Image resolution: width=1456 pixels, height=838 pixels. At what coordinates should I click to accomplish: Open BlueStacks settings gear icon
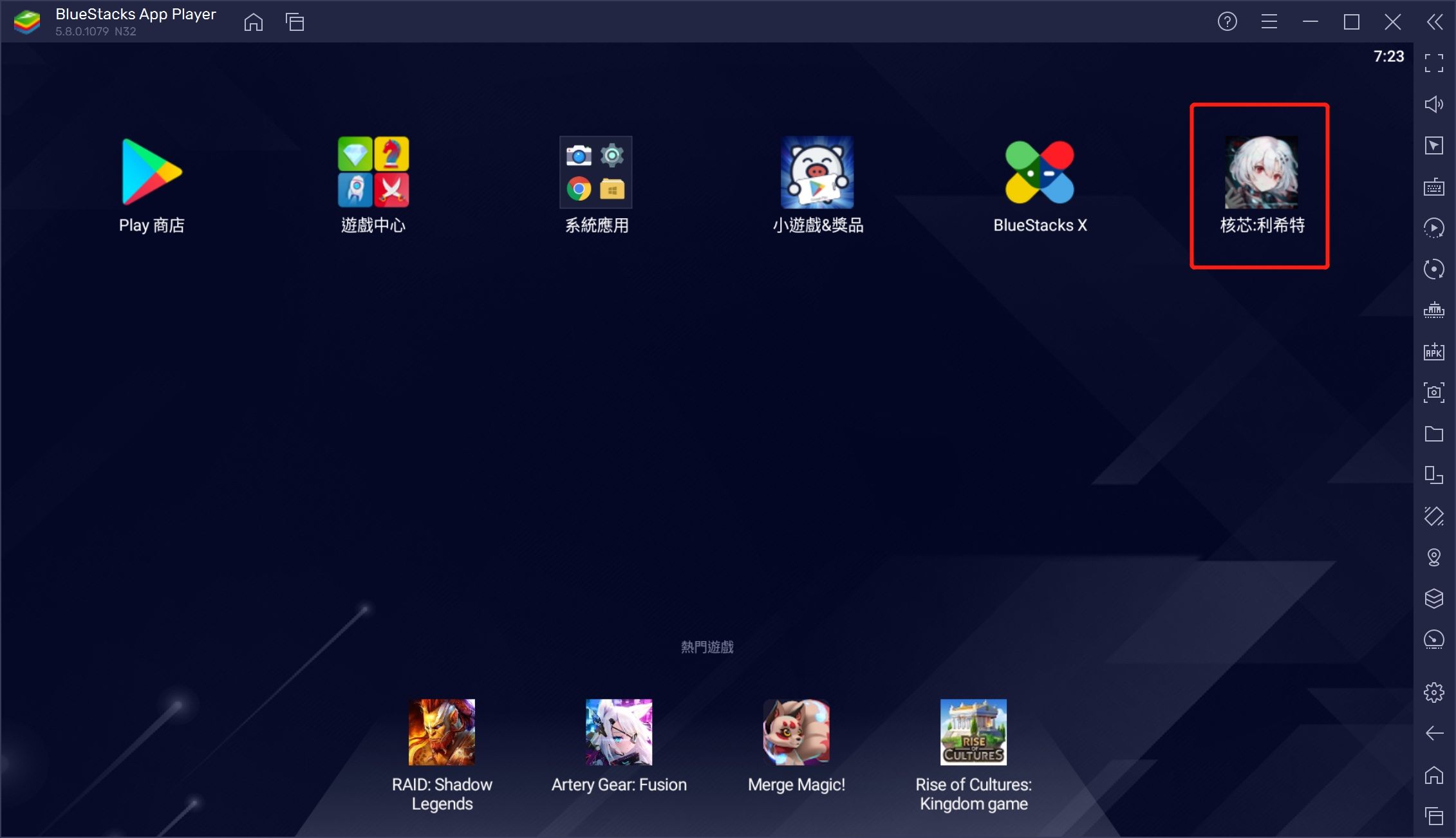point(1434,693)
